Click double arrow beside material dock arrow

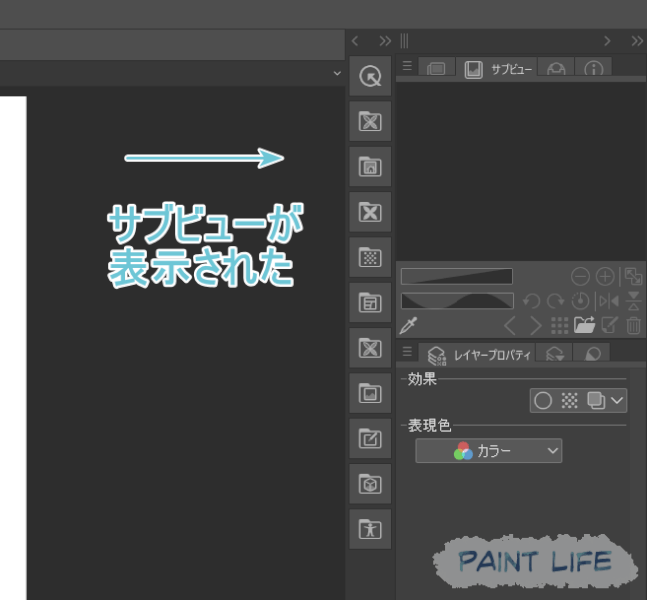click(x=385, y=41)
